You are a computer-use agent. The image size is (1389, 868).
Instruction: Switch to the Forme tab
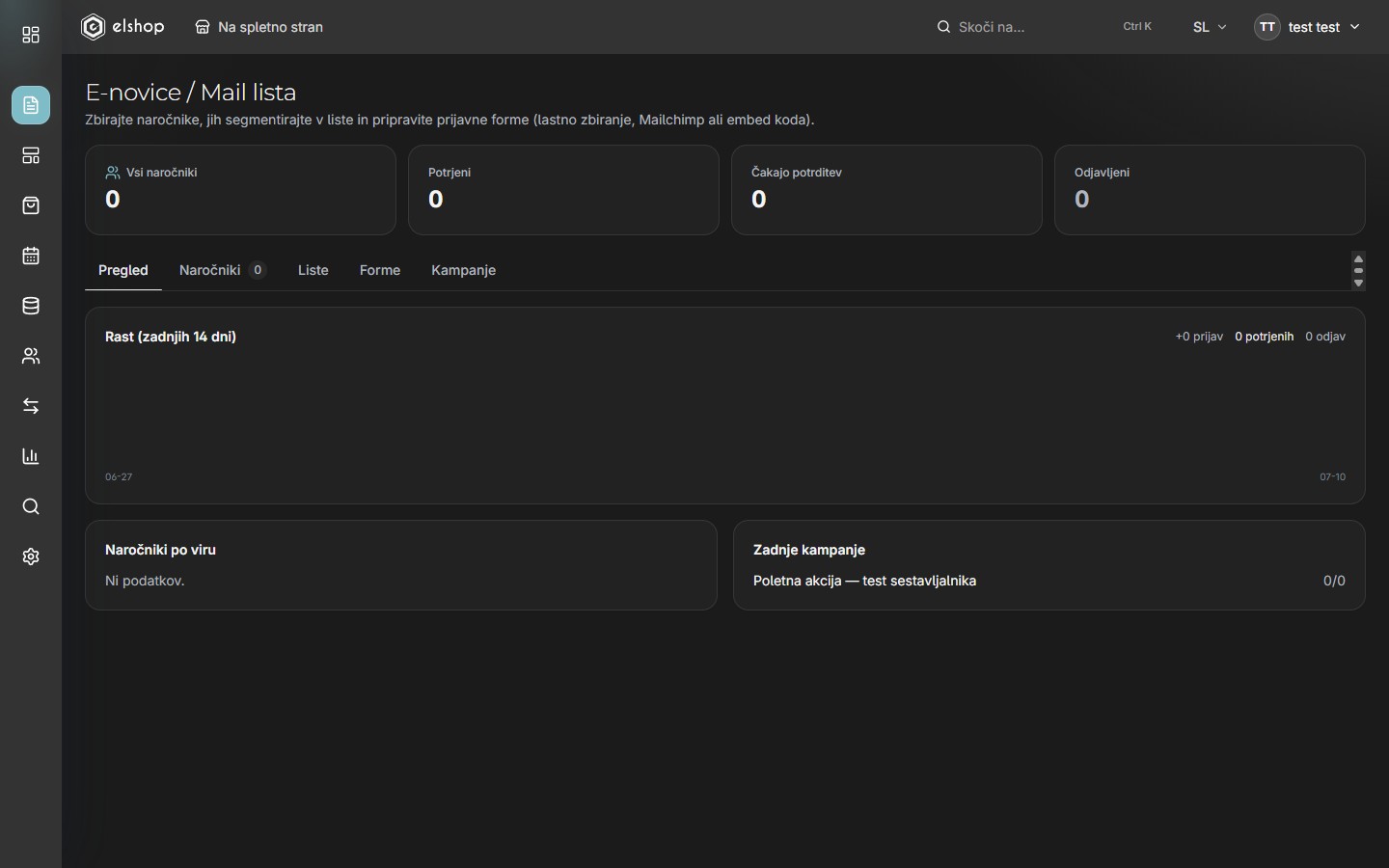(380, 270)
